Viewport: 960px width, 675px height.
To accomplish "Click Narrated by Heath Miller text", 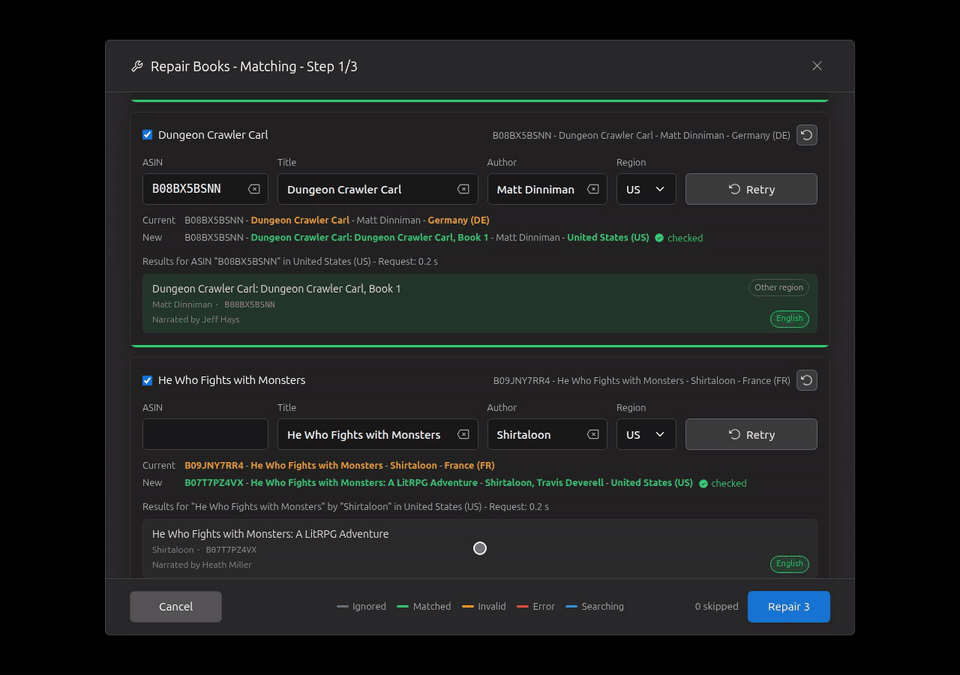I will click(x=202, y=565).
